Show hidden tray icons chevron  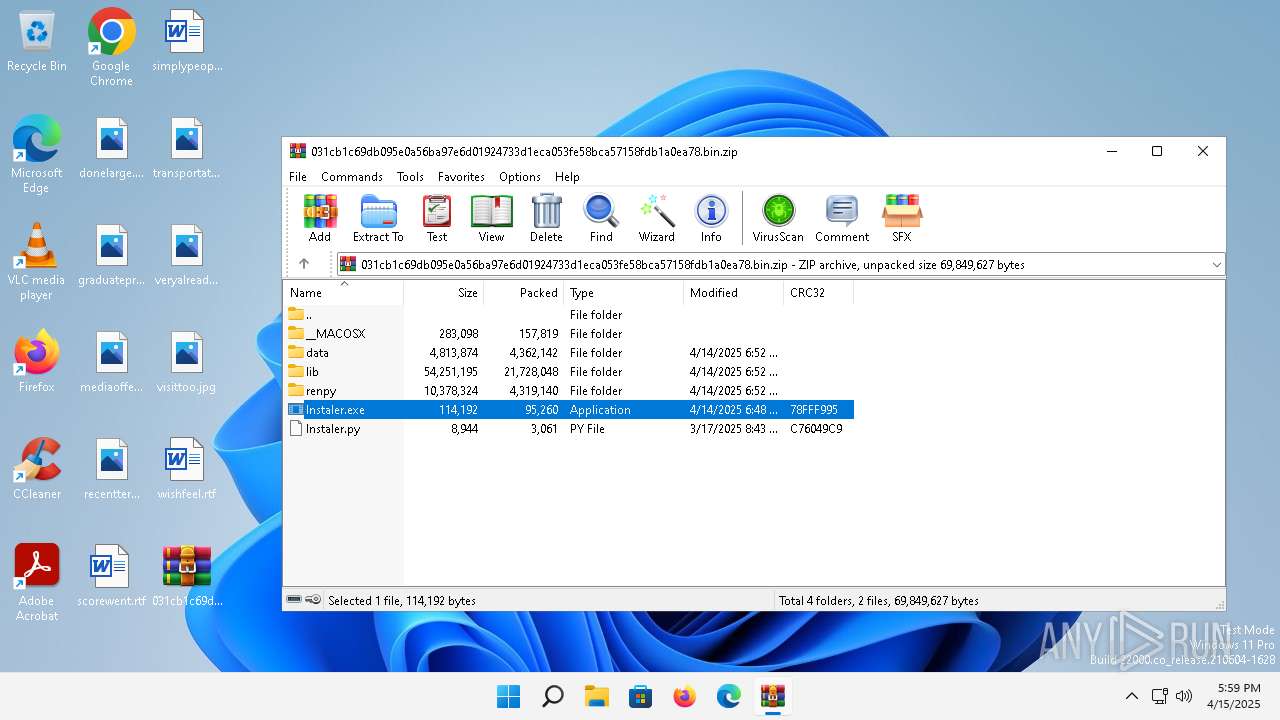click(x=1131, y=696)
